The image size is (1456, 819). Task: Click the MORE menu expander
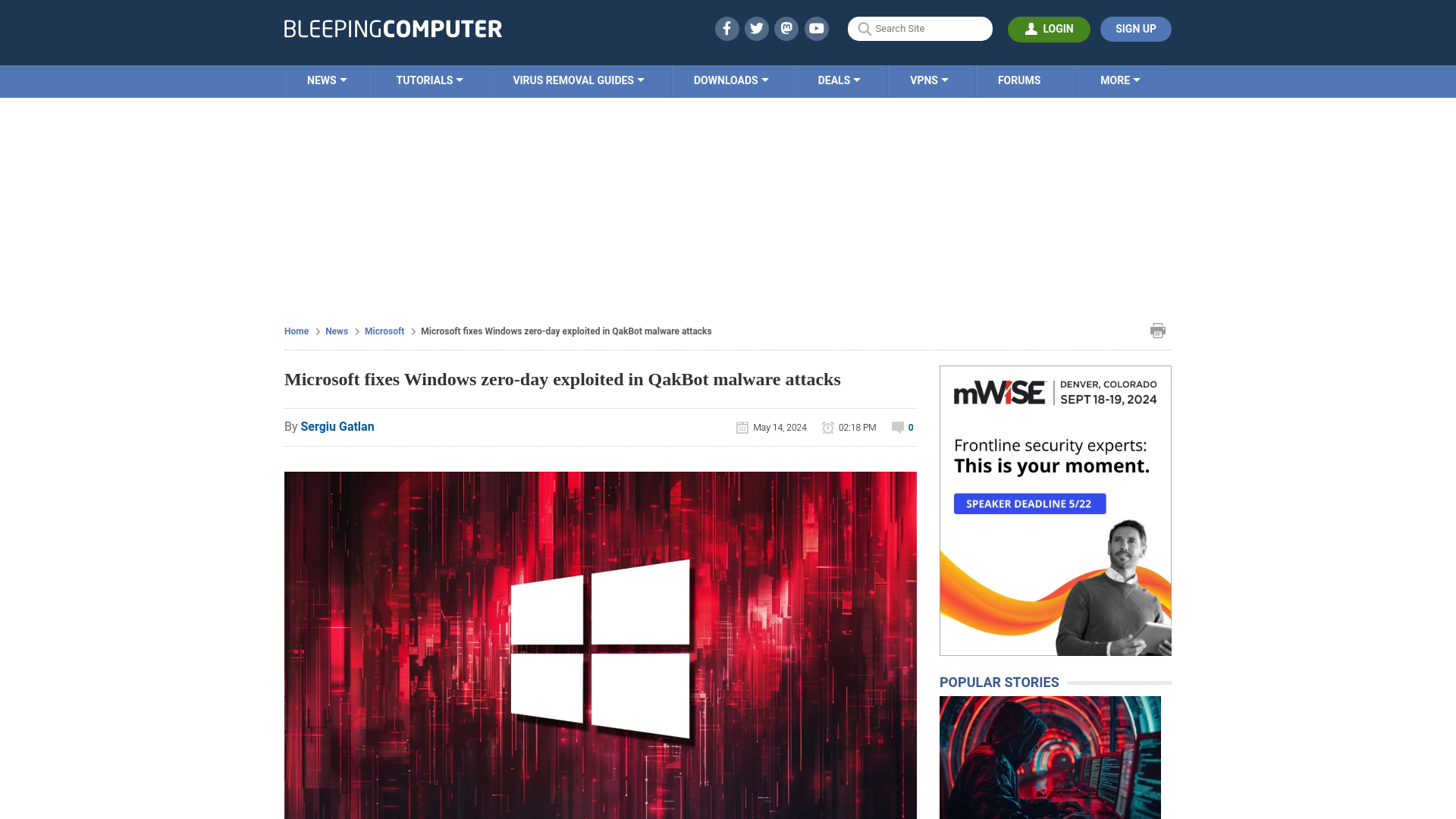pos(1120,80)
